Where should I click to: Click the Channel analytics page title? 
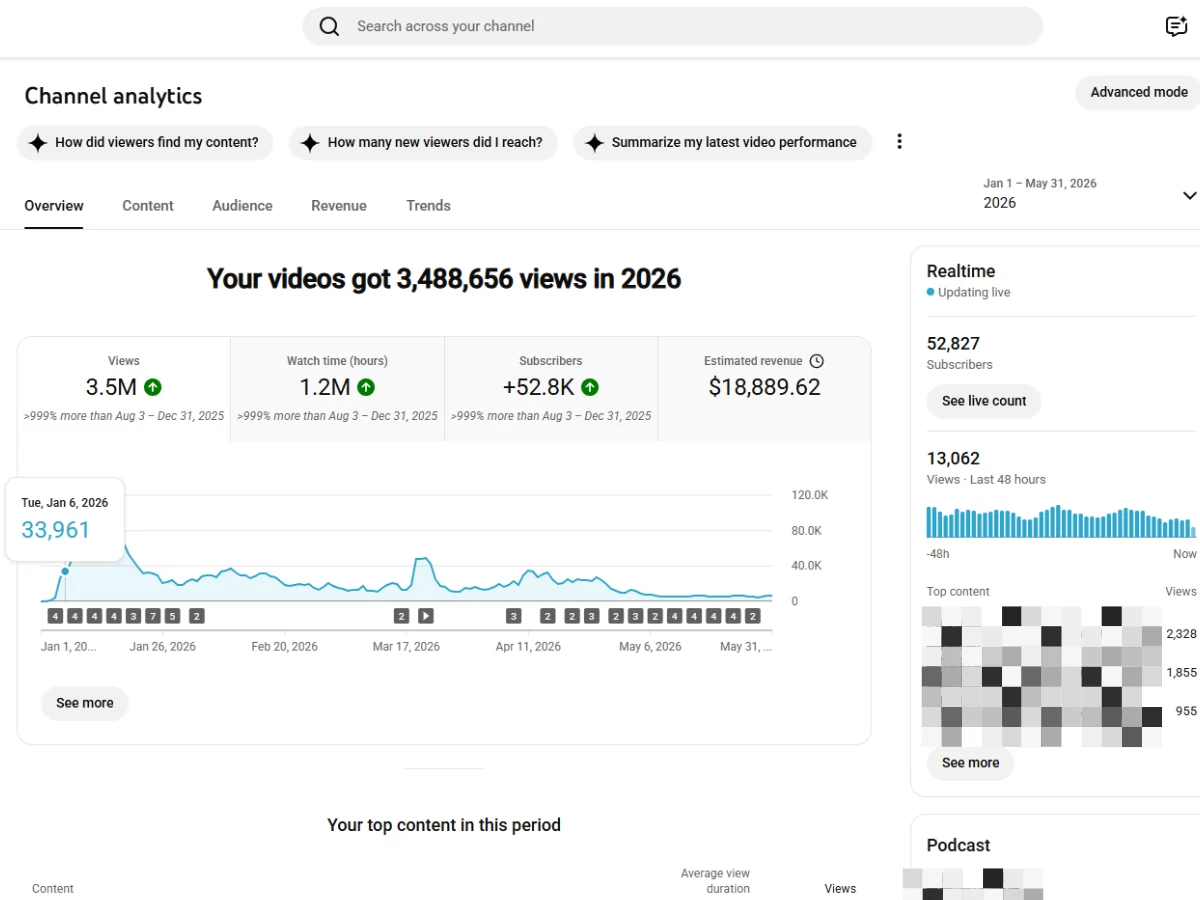click(x=113, y=96)
